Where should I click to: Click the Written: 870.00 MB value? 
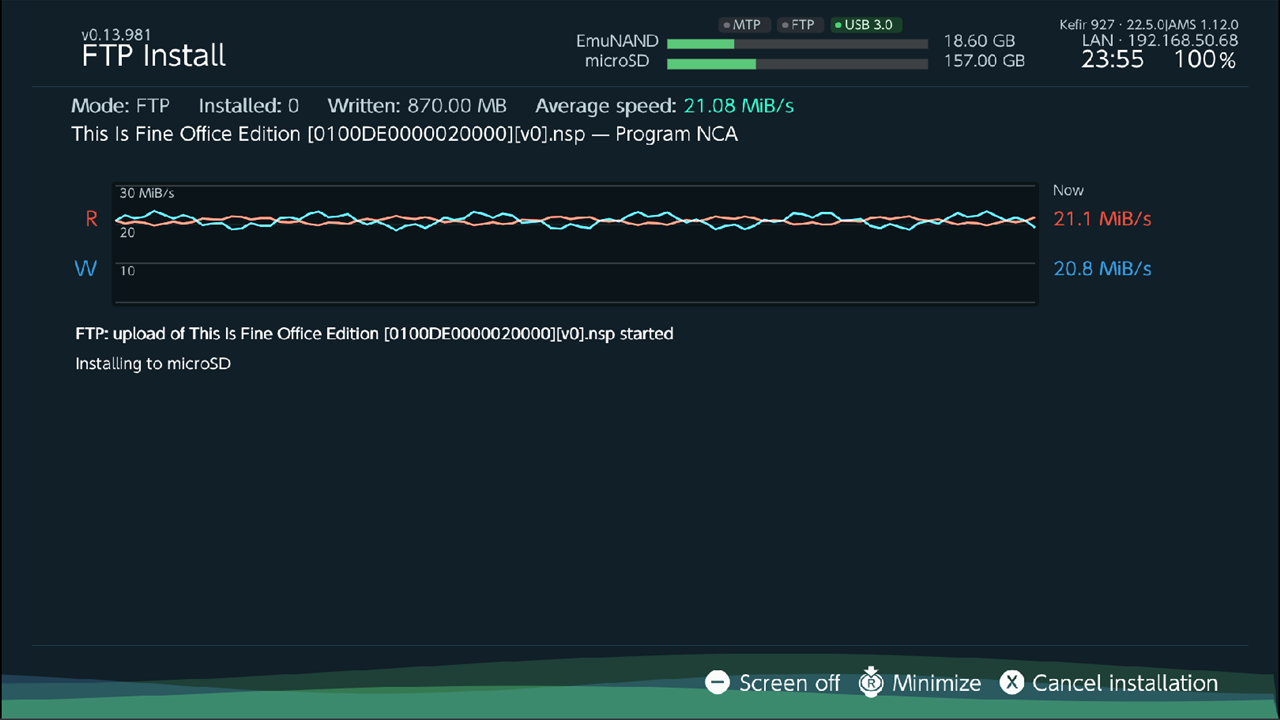[x=417, y=106]
